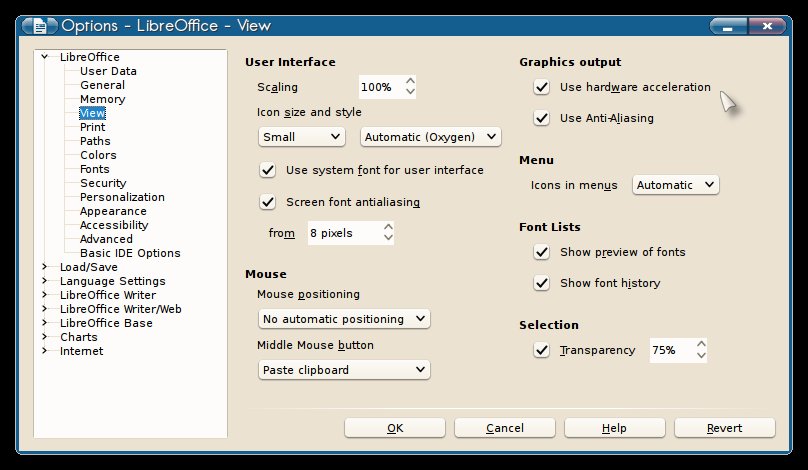Select Advanced in the options tree
The image size is (808, 470).
[106, 239]
